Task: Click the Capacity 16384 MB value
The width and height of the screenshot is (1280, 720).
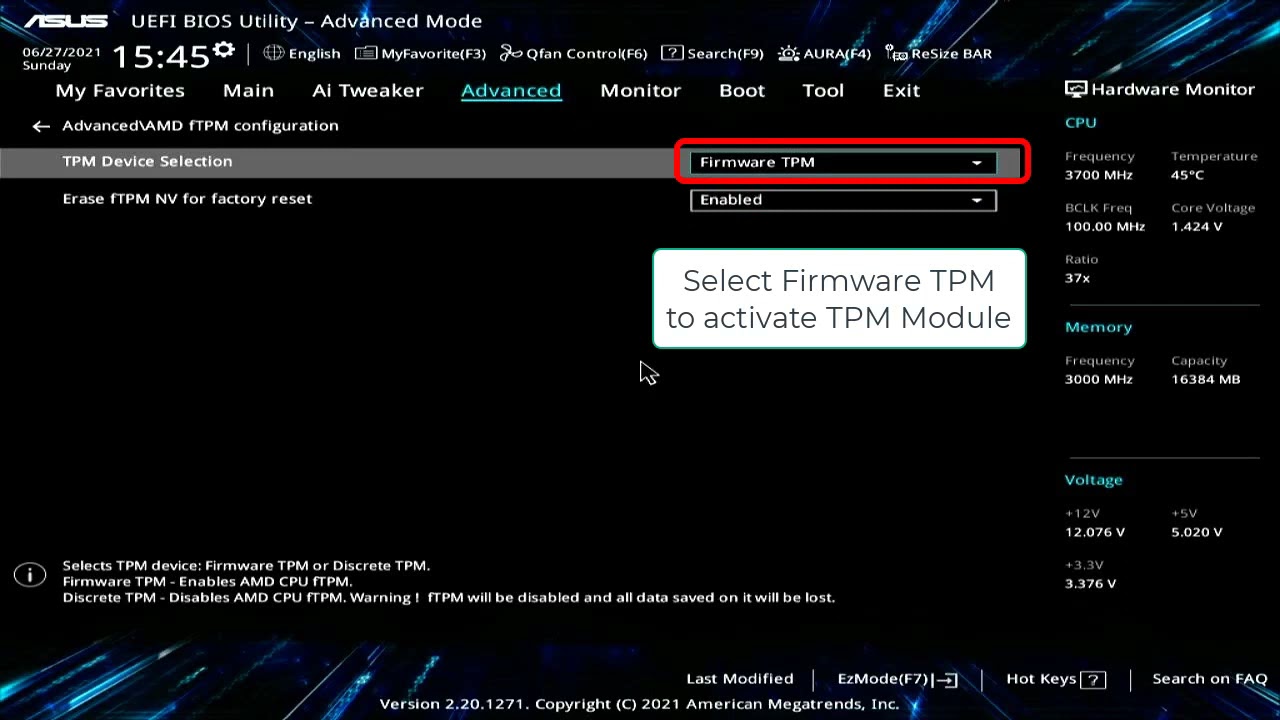Action: pyautogui.click(x=1205, y=380)
